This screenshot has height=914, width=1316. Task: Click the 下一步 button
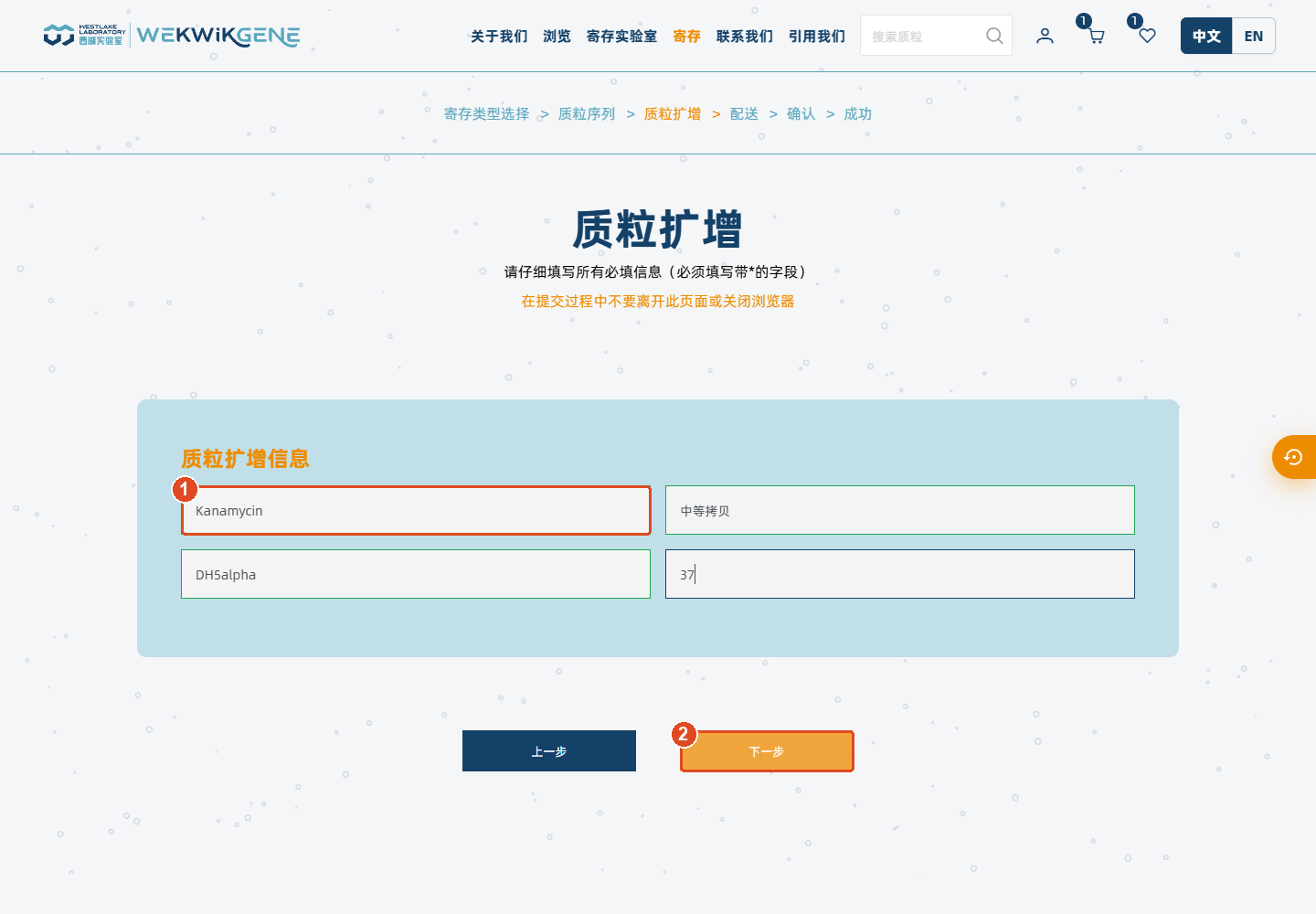tap(767, 751)
